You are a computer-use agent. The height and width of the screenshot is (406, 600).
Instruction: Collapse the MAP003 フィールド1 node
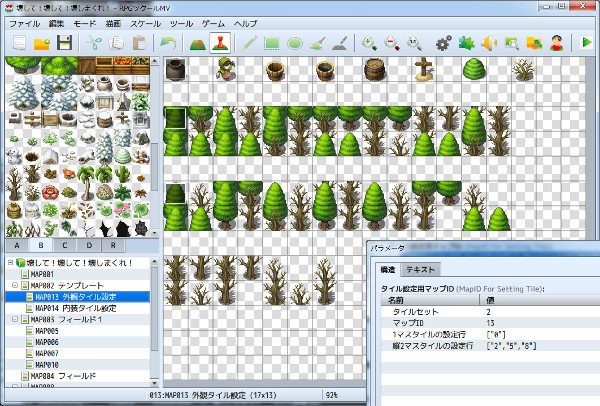coord(15,319)
